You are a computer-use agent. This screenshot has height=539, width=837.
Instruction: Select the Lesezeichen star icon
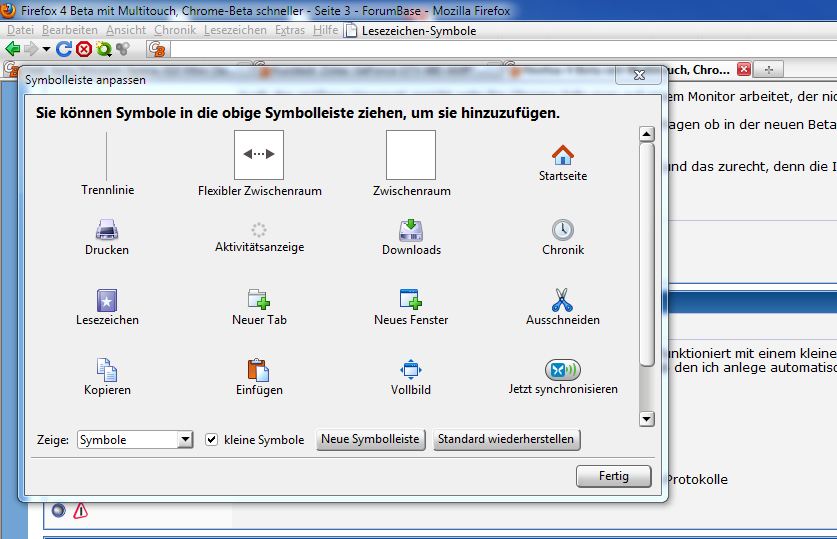(x=107, y=300)
